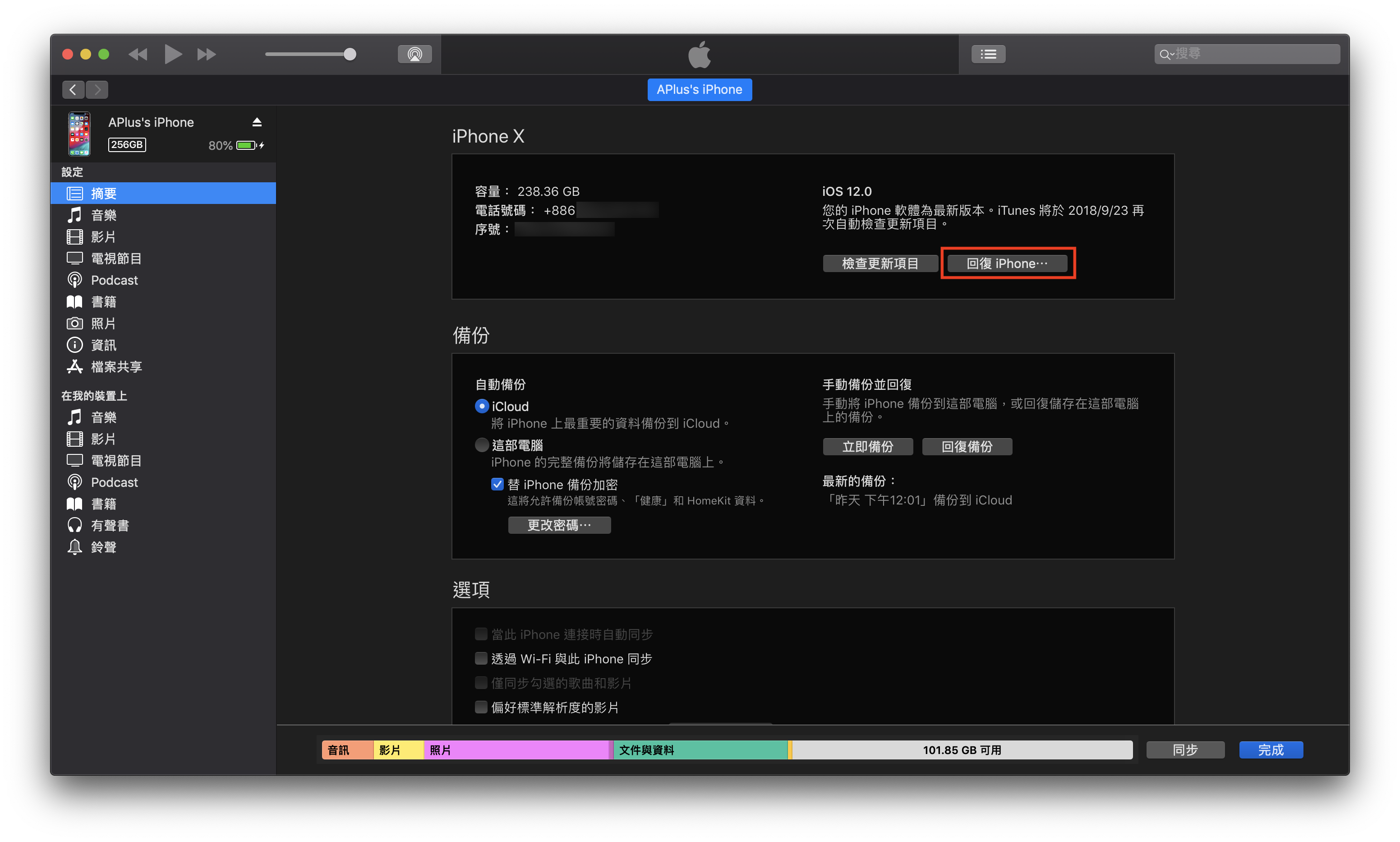Click the 256GB capacity badge

127,145
